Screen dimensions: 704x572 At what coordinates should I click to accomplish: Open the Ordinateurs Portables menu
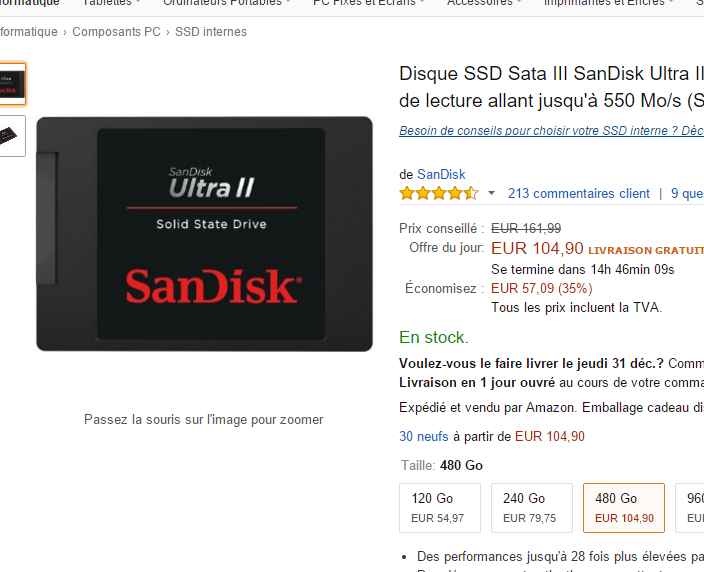pyautogui.click(x=227, y=3)
